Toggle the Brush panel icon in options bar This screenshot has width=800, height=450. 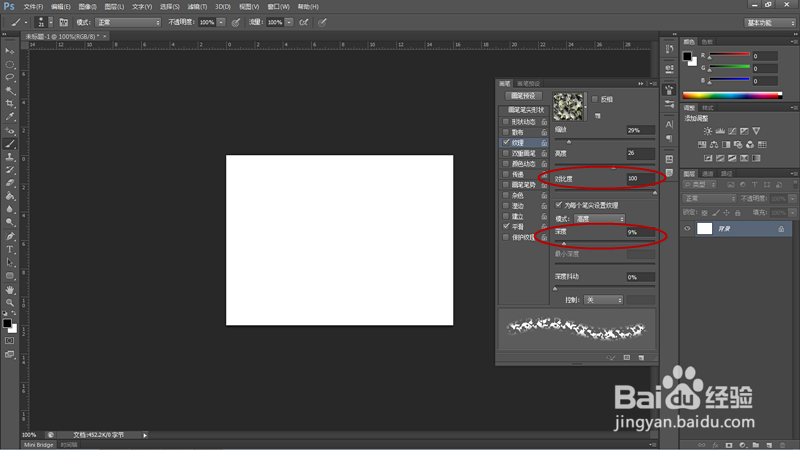[x=64, y=22]
